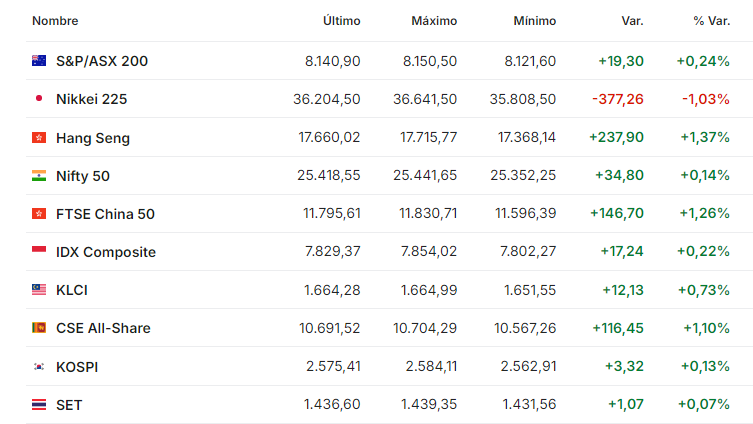Open the Hang Seng index link
Screen dimensions: 753x424
92,137
